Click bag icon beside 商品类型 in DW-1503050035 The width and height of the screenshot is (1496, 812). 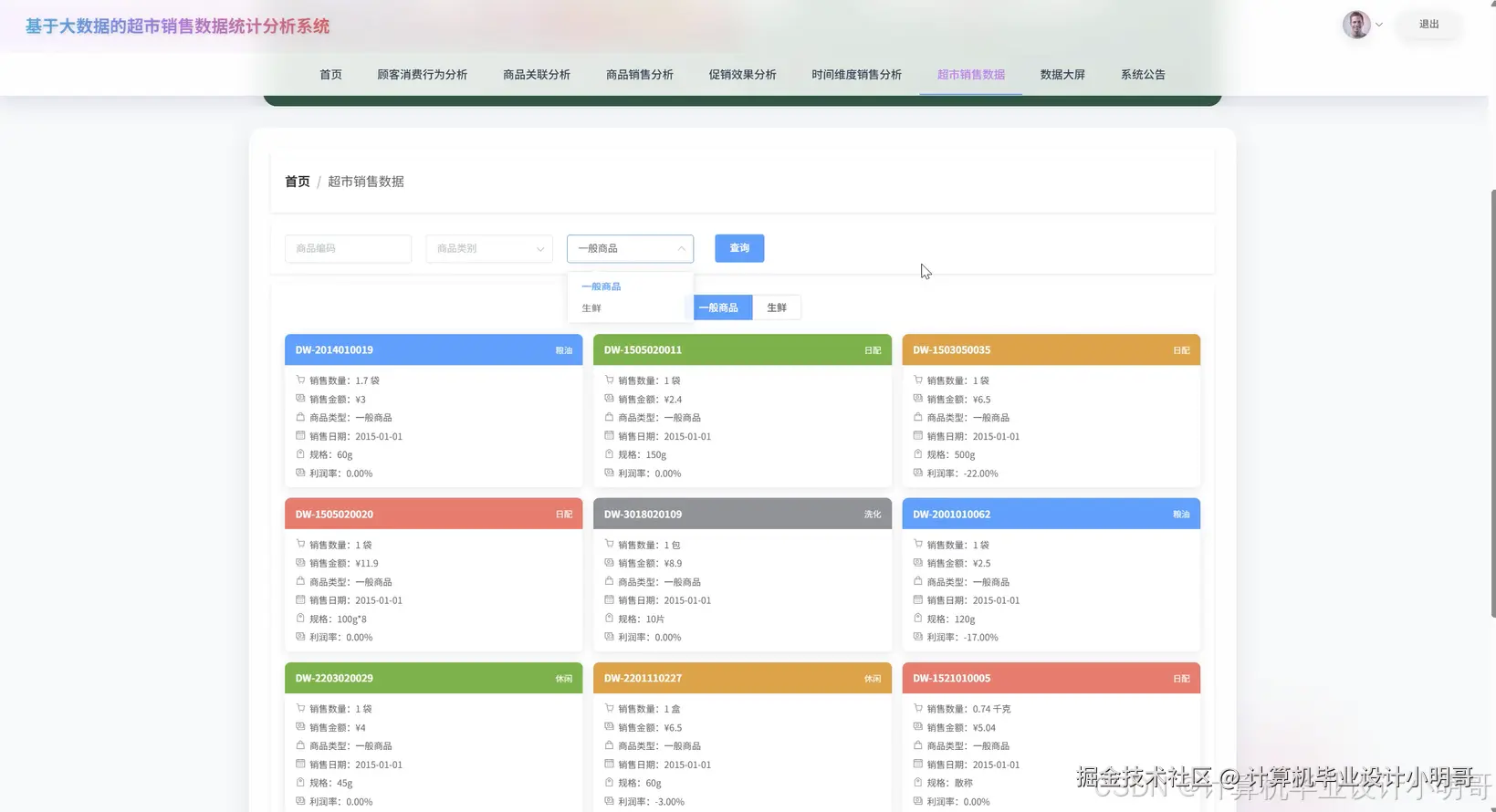point(917,417)
